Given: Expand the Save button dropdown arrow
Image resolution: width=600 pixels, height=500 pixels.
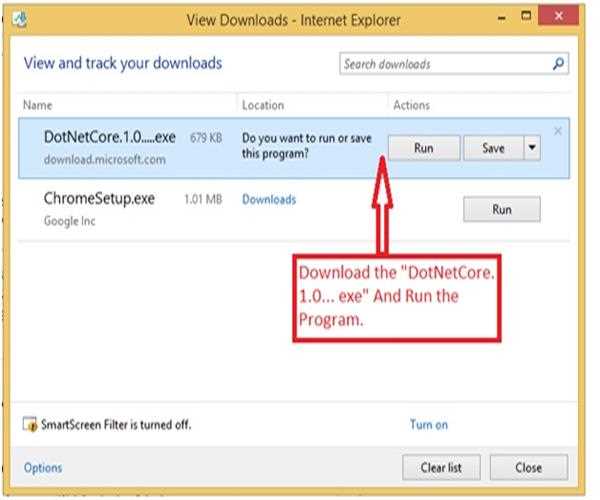Looking at the screenshot, I should [532, 148].
